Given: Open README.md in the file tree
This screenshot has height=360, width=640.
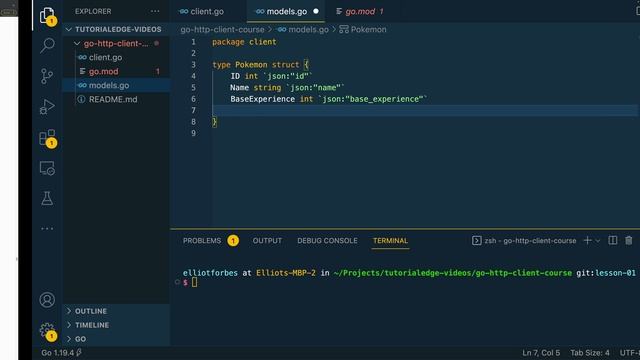Looking at the screenshot, I should coord(116,99).
